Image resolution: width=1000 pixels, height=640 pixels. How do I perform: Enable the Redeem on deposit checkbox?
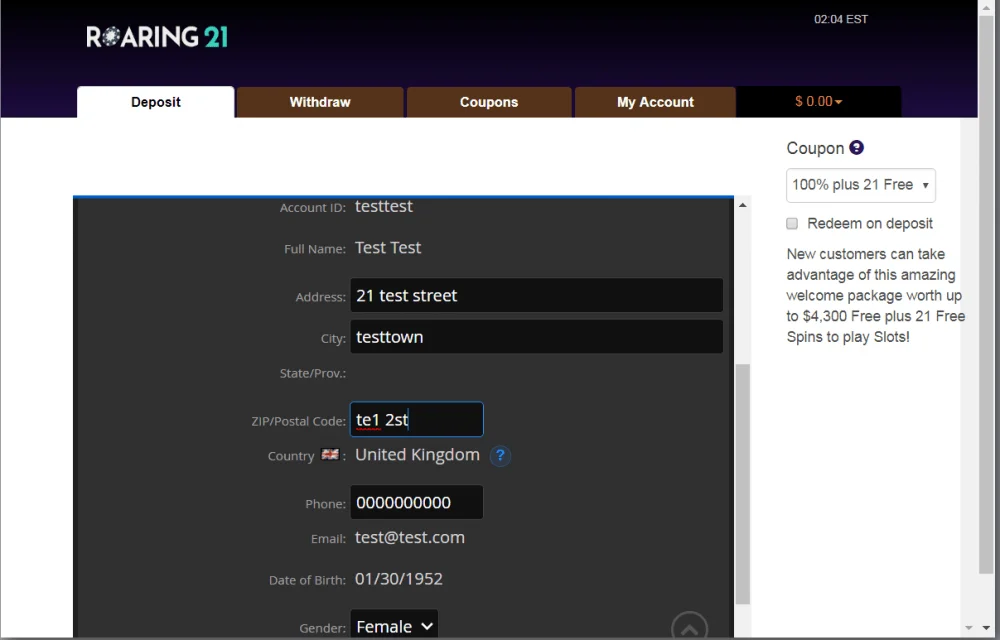[792, 224]
